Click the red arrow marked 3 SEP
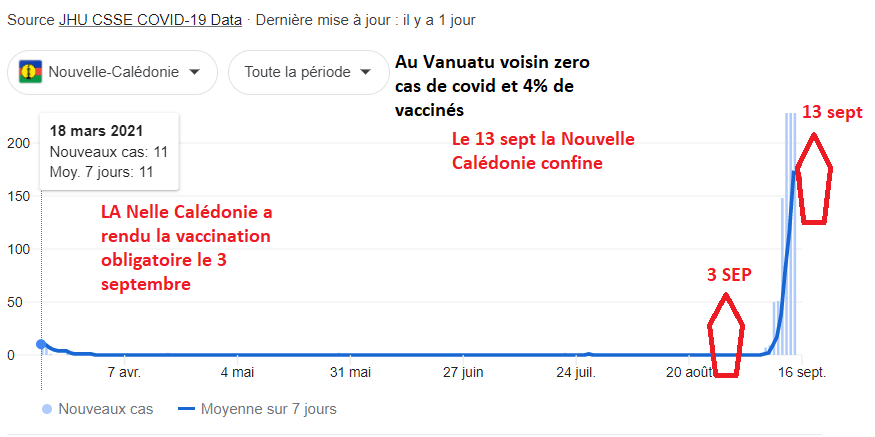The image size is (875, 437). [x=725, y=338]
